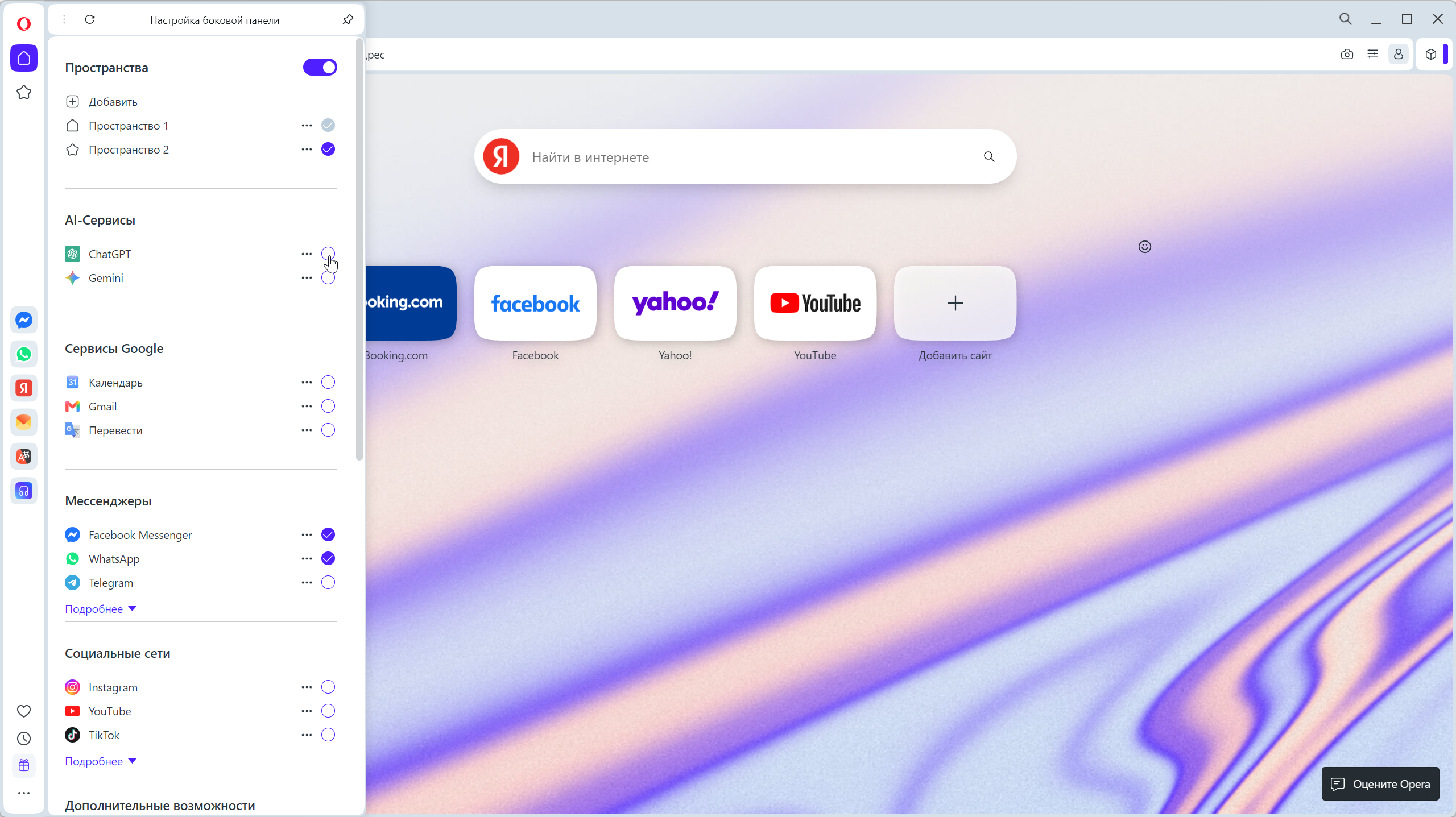Viewport: 1456px width, 817px height.
Task: Enable ChatGPT in the sidebar
Action: click(x=328, y=254)
